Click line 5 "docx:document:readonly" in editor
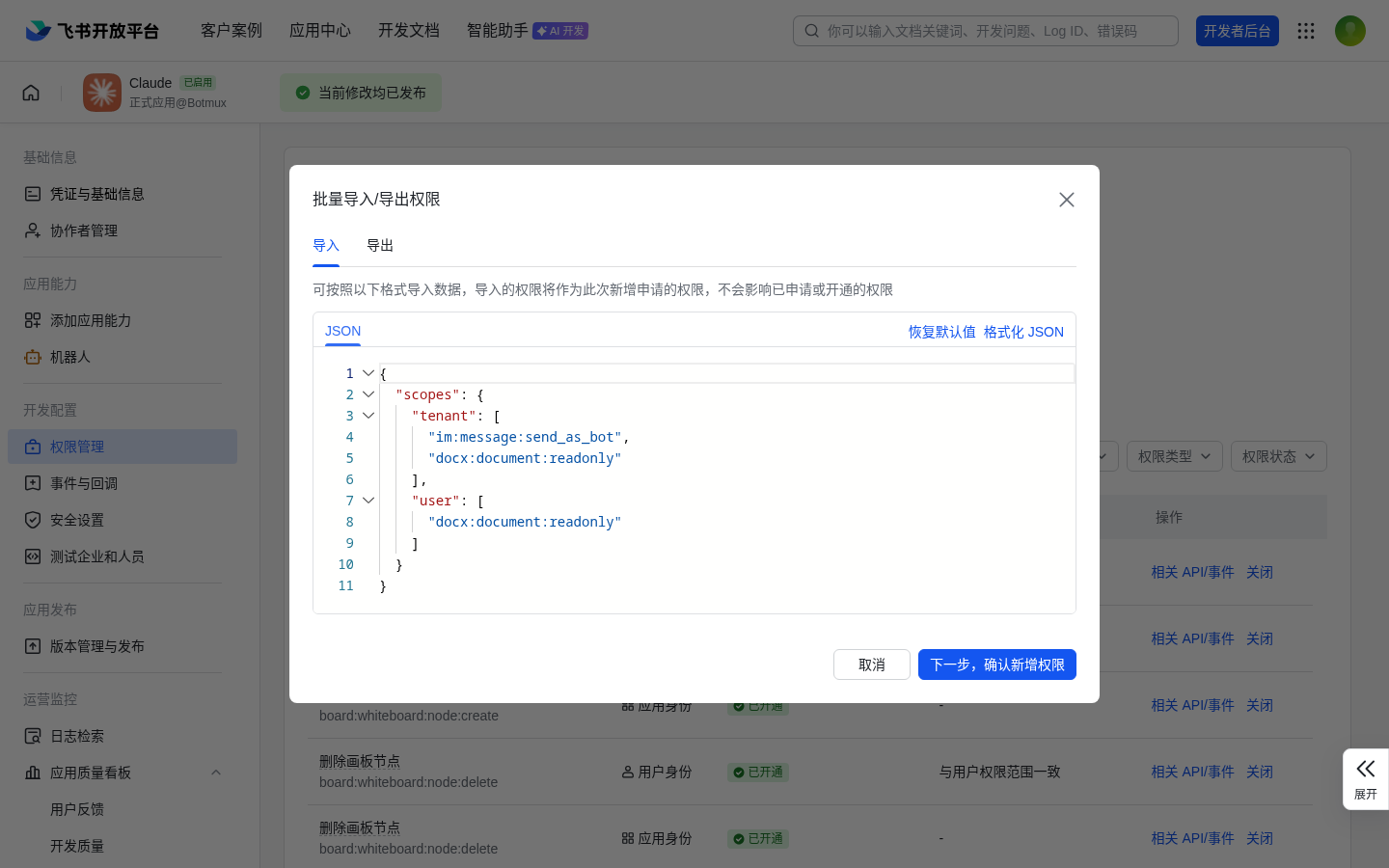This screenshot has height=868, width=1389. [x=525, y=458]
